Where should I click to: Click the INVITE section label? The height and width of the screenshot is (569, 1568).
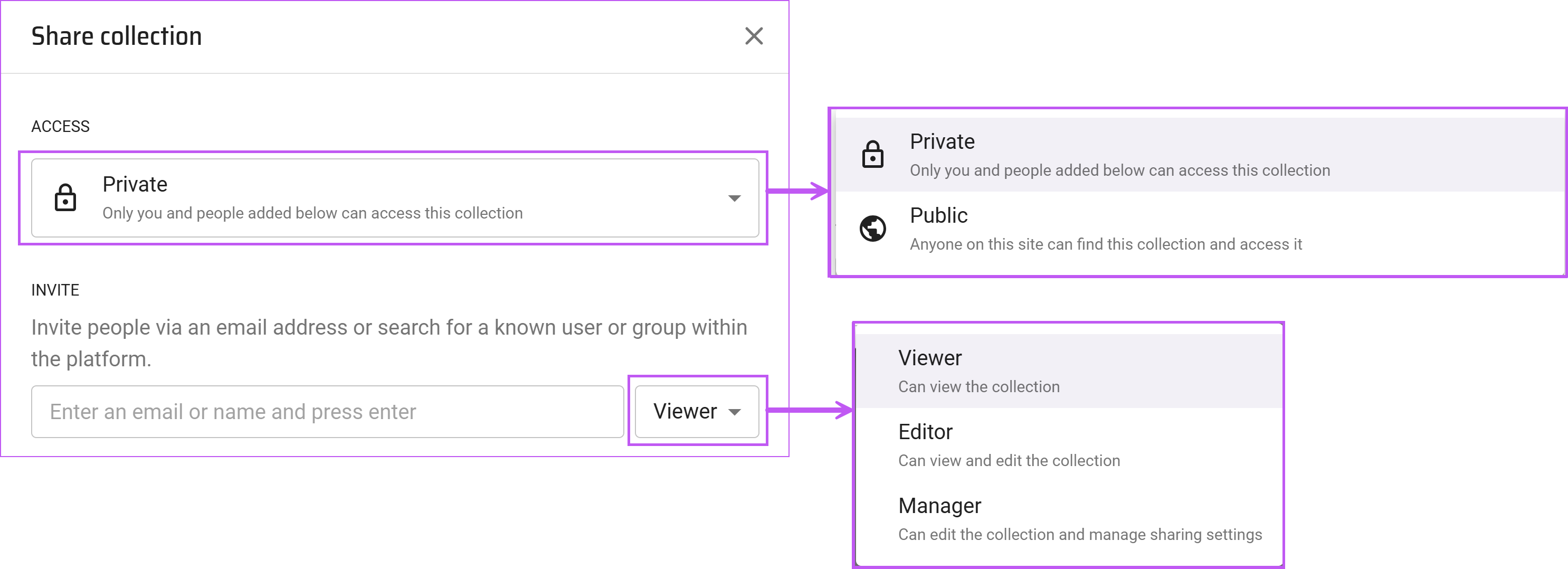click(x=55, y=290)
